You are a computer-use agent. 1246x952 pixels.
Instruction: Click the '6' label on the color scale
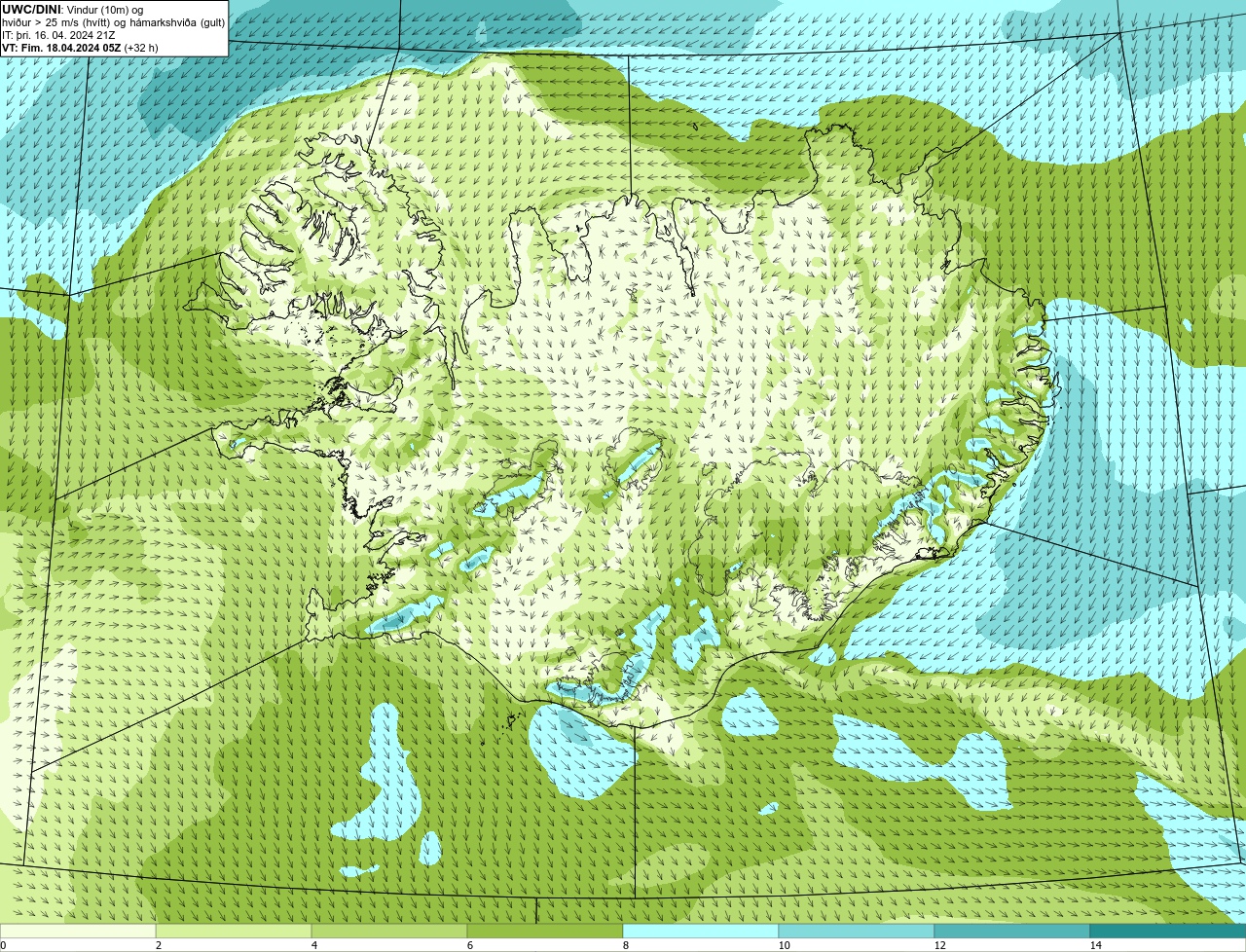click(x=469, y=945)
